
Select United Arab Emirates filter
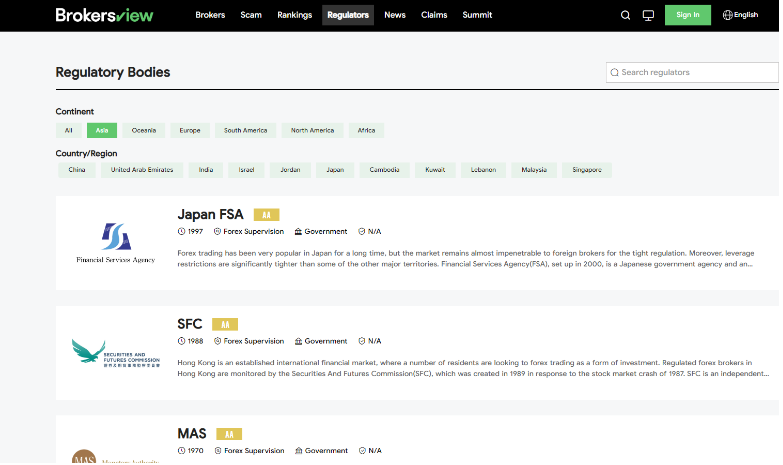(x=142, y=170)
